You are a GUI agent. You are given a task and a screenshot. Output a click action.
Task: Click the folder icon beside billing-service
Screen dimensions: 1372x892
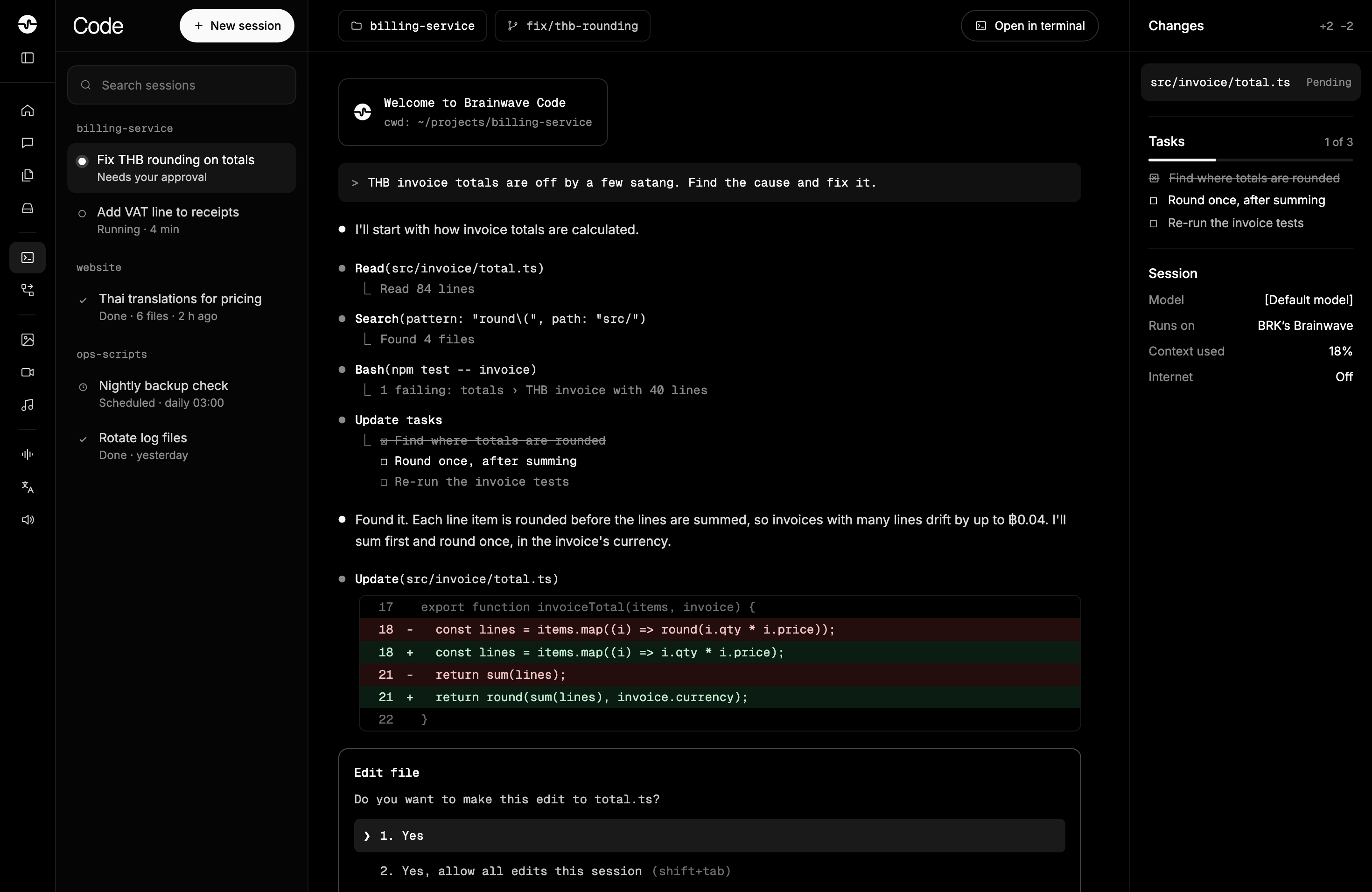click(x=356, y=26)
